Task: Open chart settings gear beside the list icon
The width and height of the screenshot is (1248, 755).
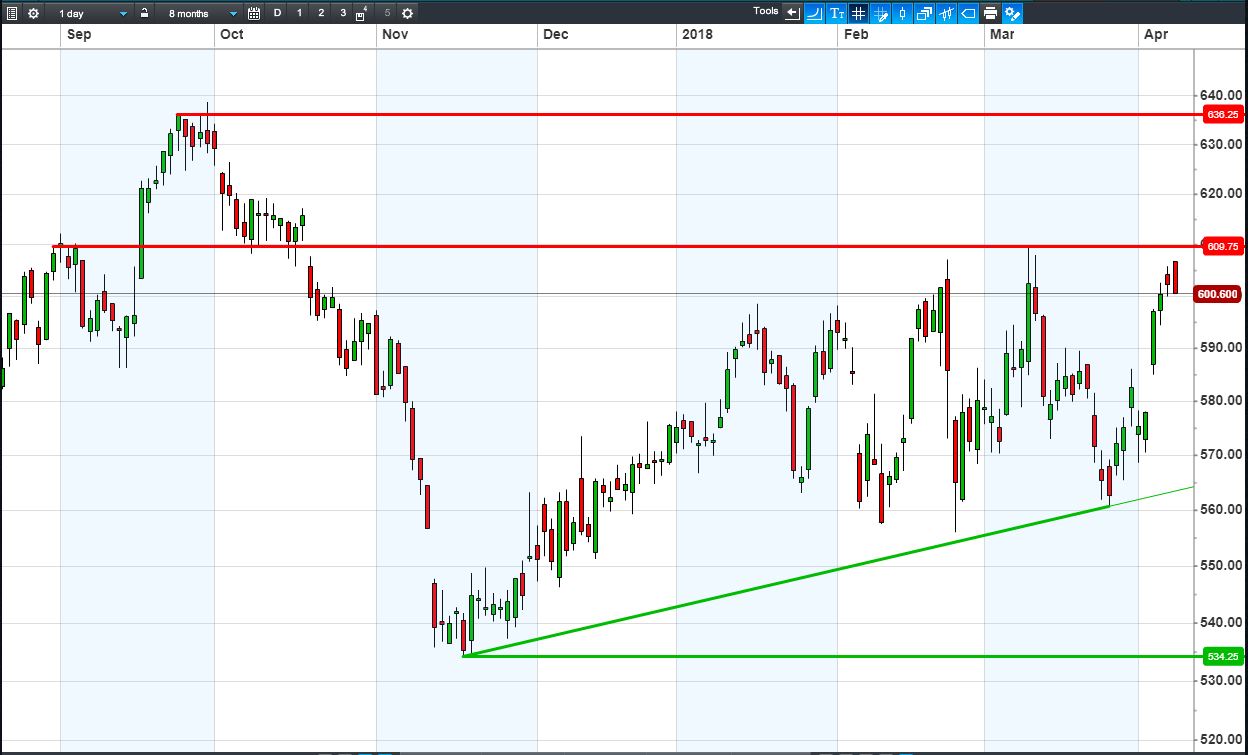Action: pos(33,13)
